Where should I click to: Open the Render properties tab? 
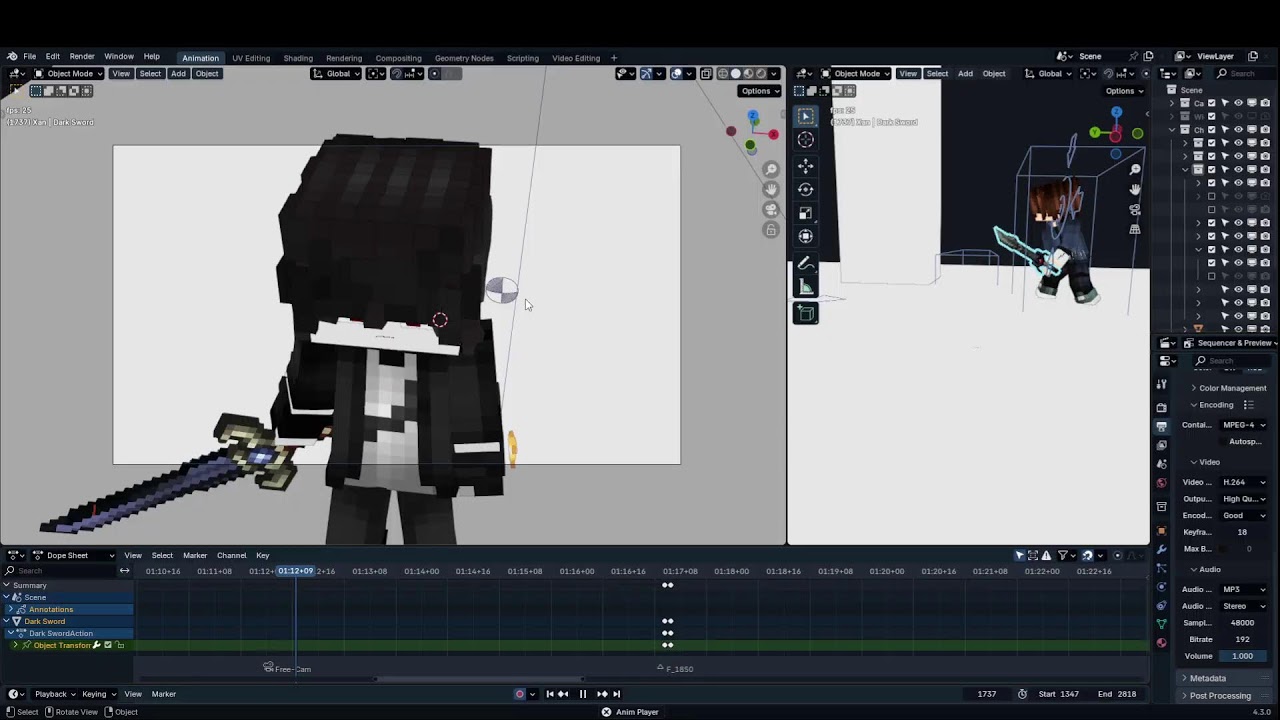pos(1161,407)
